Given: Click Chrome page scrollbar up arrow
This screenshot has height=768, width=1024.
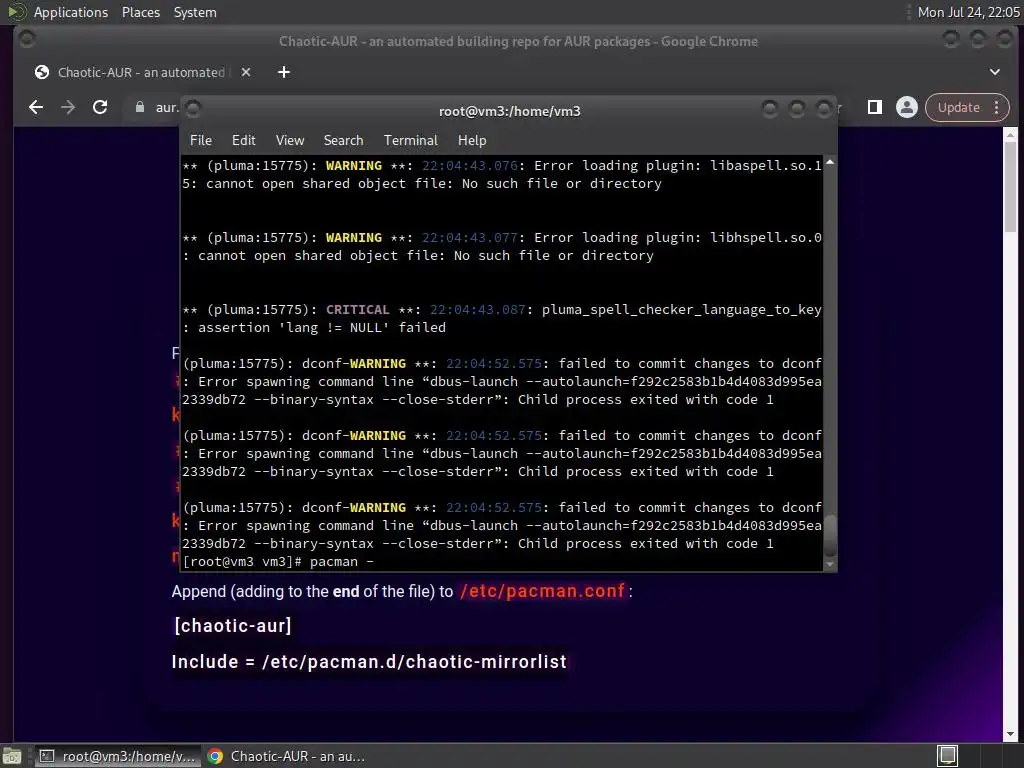Looking at the screenshot, I should [1010, 135].
